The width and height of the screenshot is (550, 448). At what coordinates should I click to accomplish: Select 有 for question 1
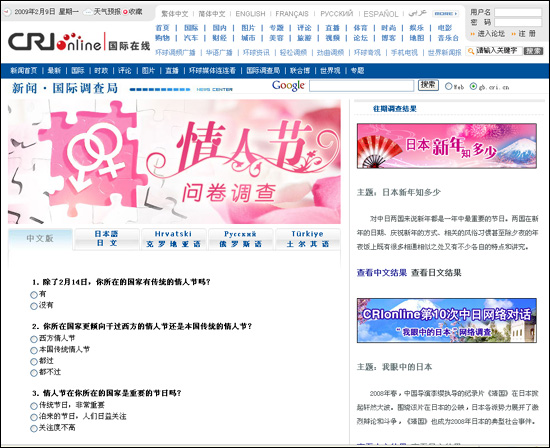[x=34, y=295]
